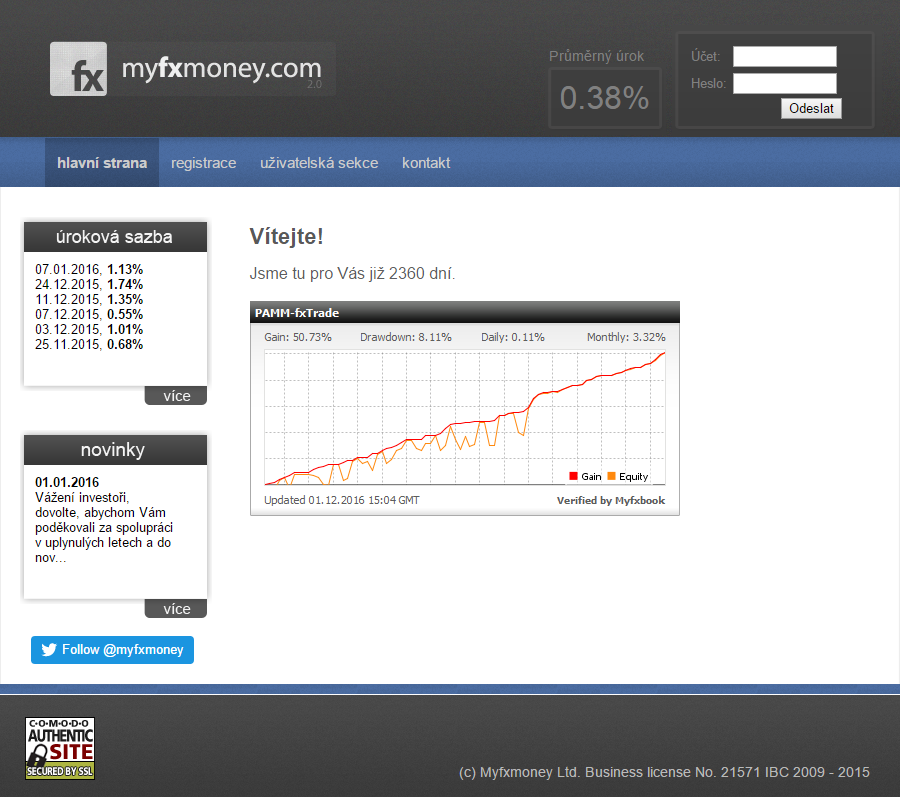Click the Vítejte! heading
The height and width of the screenshot is (797, 900).
coord(286,236)
